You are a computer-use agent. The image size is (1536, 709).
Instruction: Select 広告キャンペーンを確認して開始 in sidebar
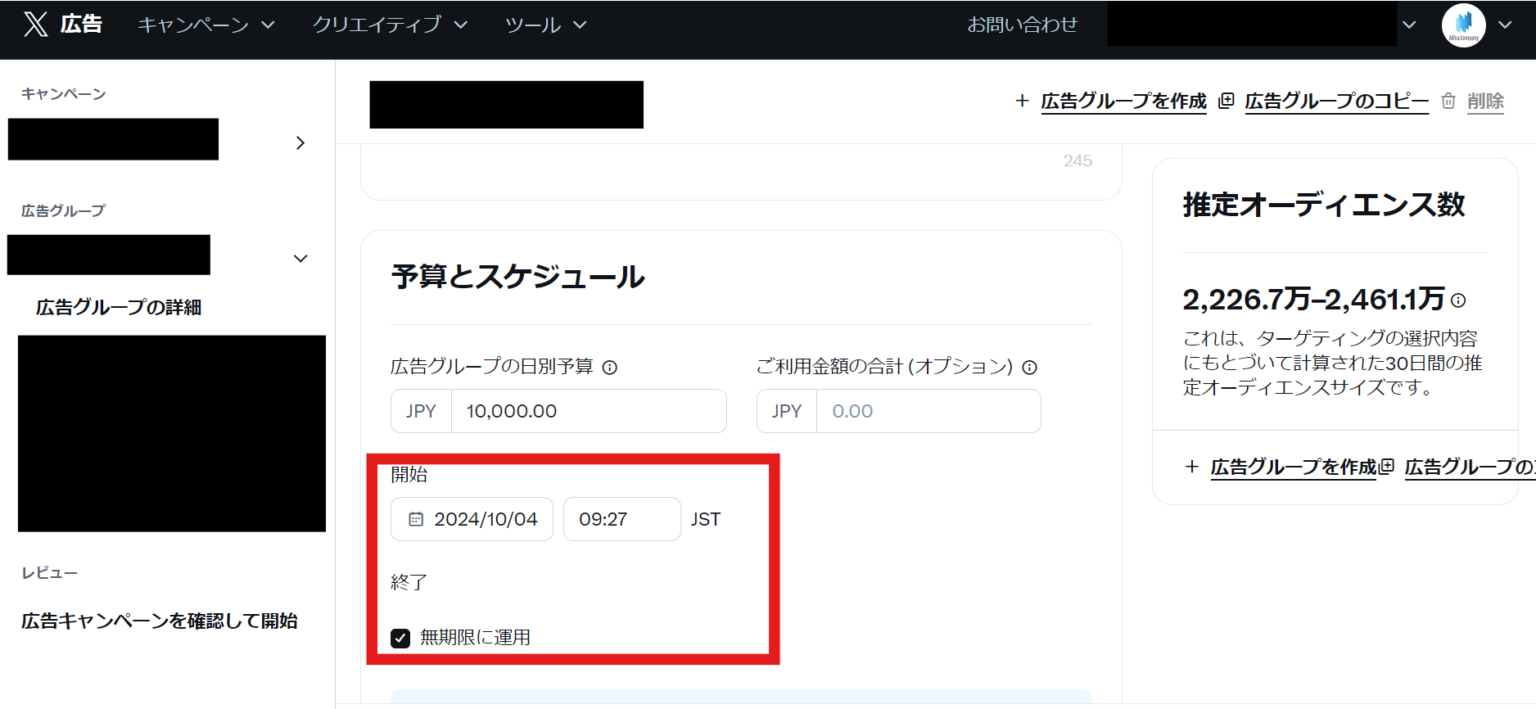[159, 621]
